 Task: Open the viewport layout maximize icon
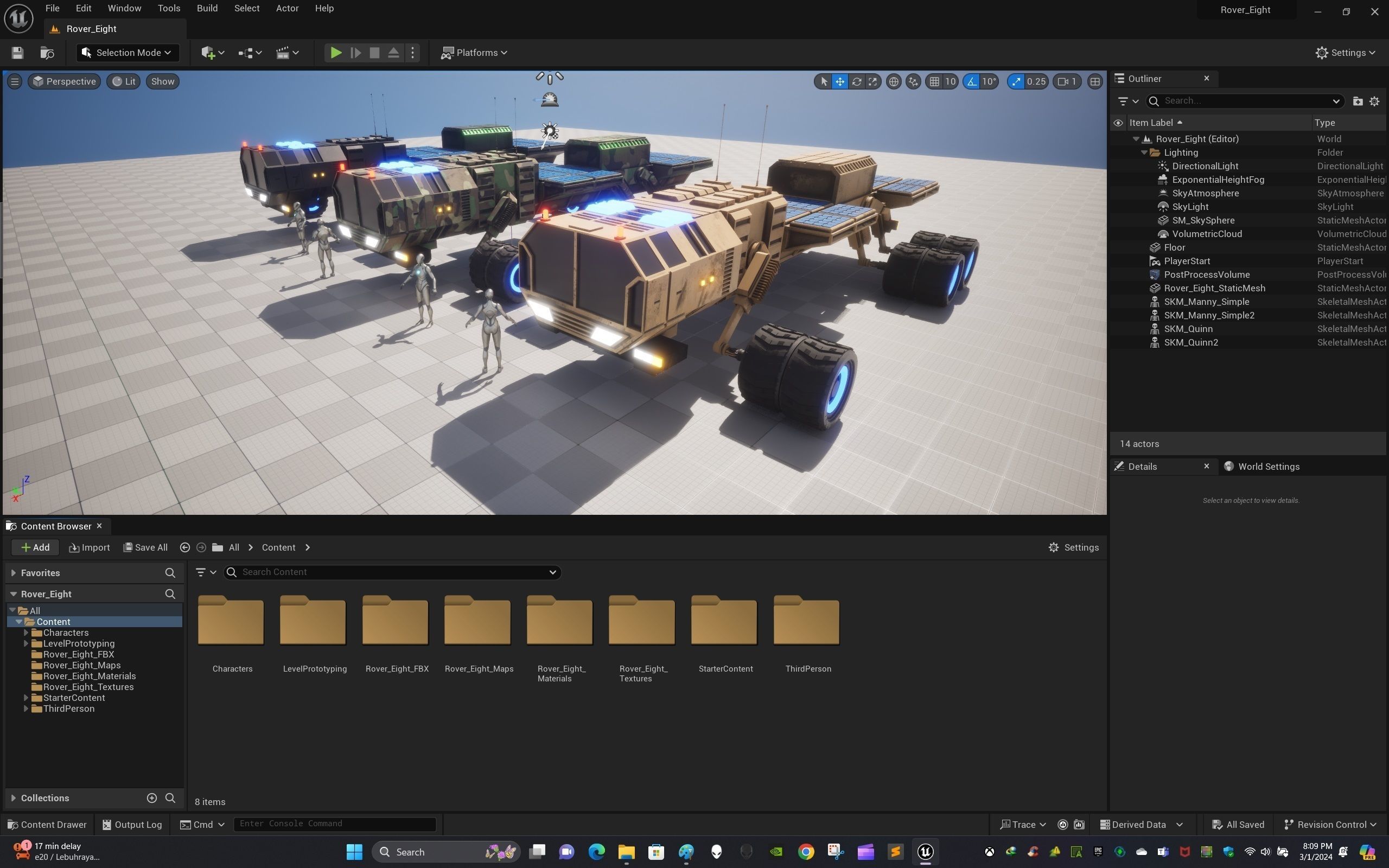[1094, 81]
